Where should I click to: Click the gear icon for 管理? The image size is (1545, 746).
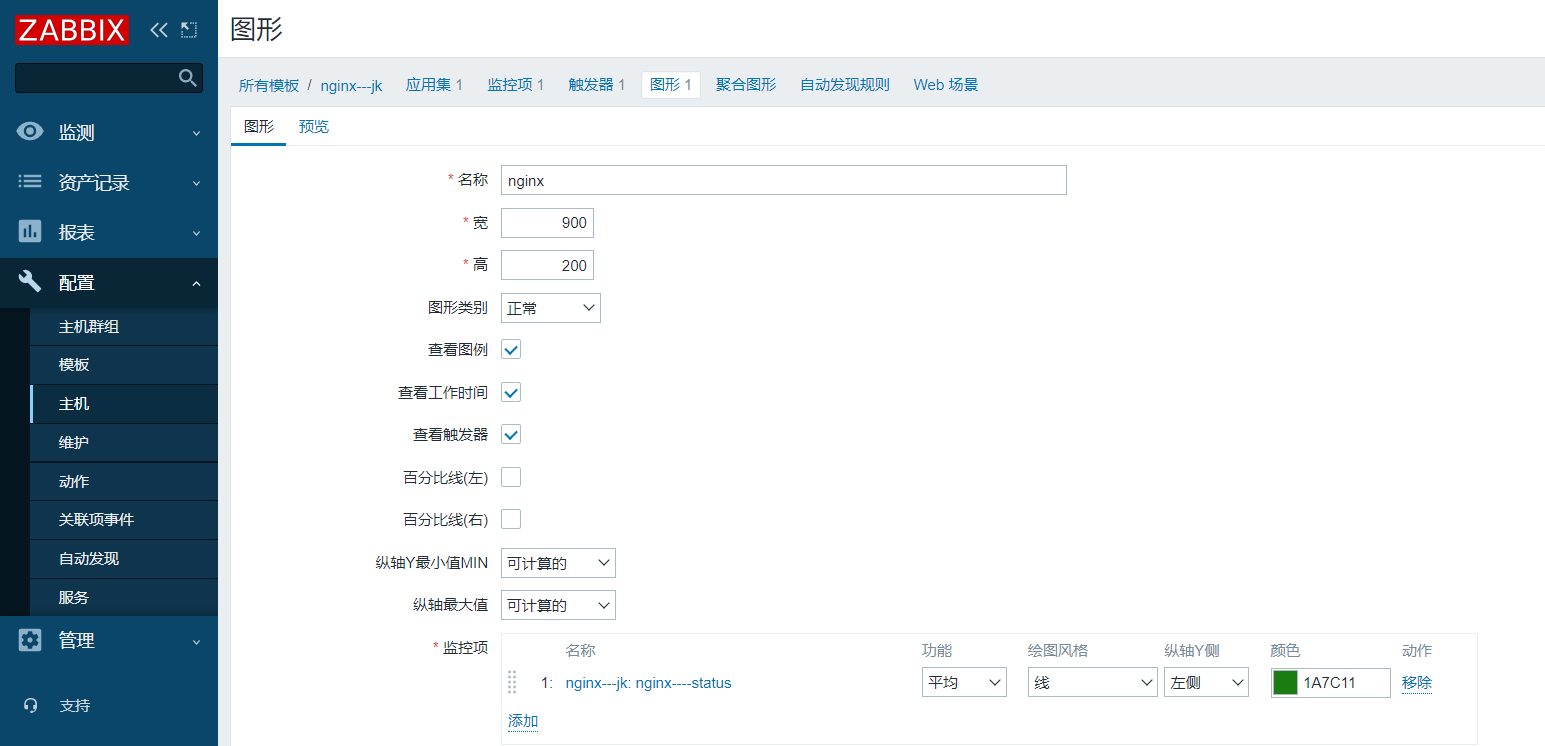tap(31, 640)
